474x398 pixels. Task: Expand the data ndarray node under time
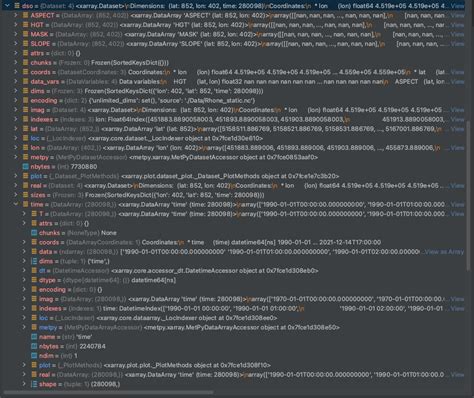pyautogui.click(x=24, y=252)
